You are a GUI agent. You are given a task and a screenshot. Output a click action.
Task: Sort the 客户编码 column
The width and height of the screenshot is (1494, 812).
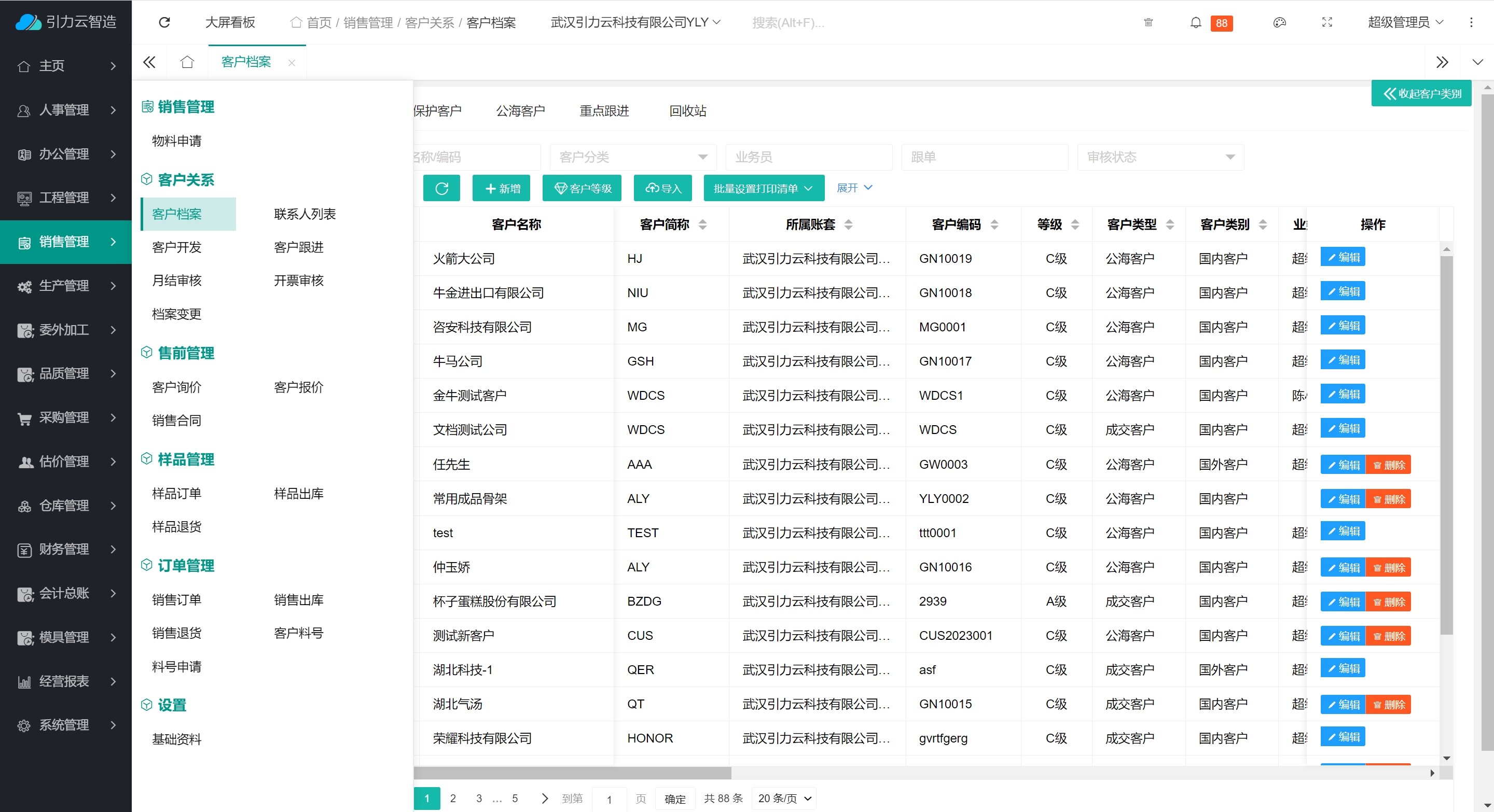click(x=994, y=225)
